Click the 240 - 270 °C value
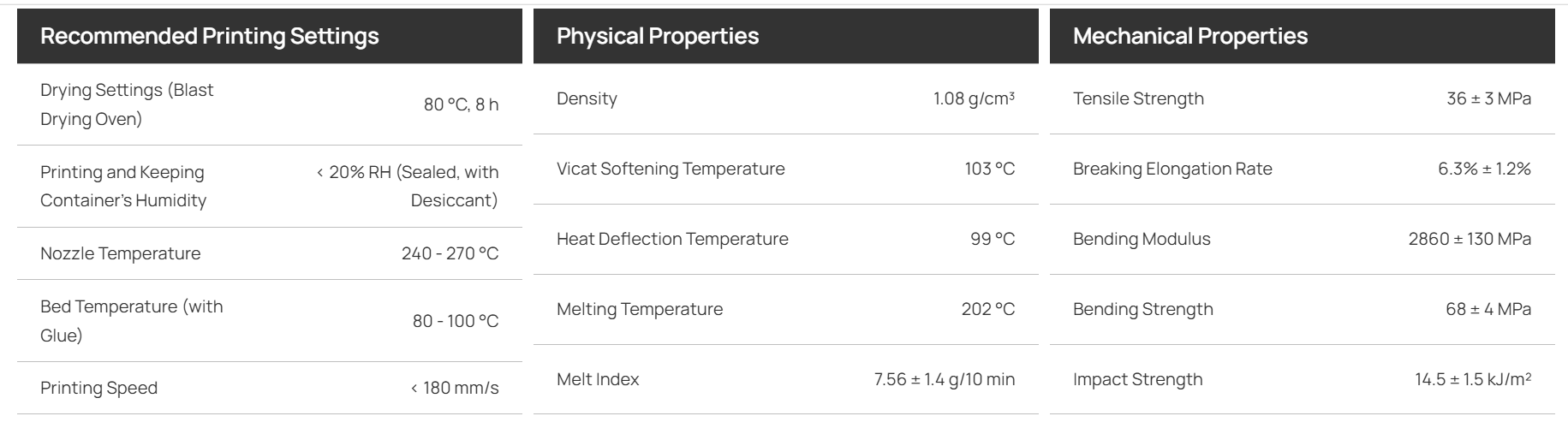Viewport: 1568px width, 422px height. [450, 253]
